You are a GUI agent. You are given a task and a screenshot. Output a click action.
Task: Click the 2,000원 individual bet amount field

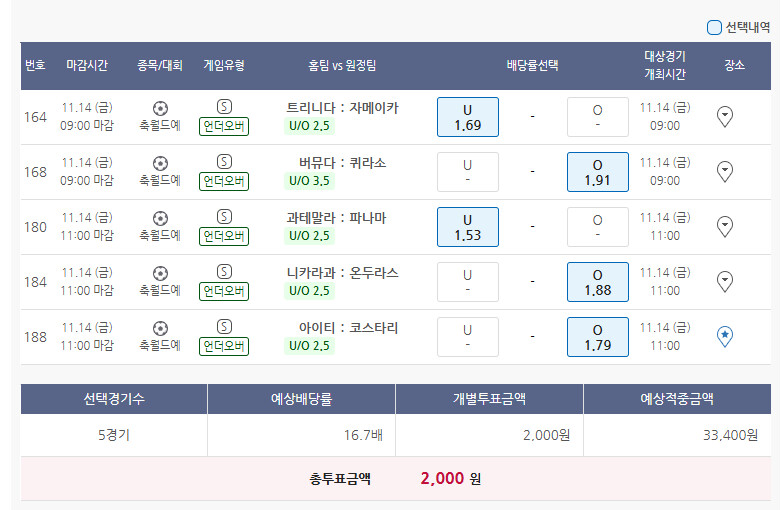(490, 435)
